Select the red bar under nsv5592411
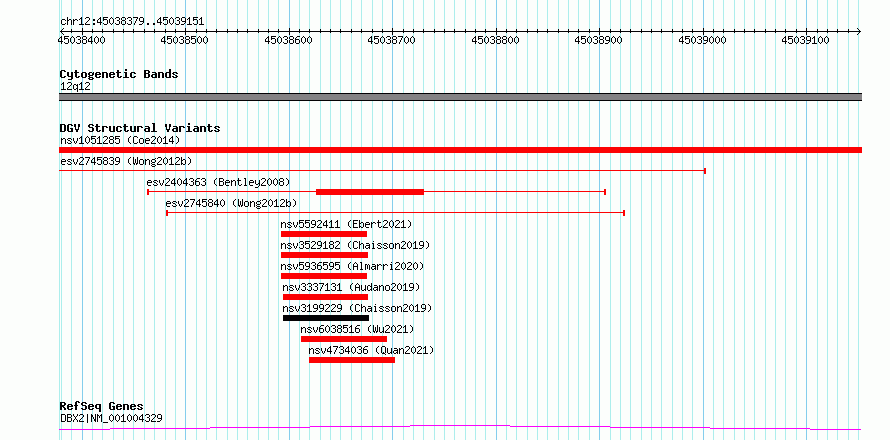This screenshot has height=440, width=890. (324, 234)
